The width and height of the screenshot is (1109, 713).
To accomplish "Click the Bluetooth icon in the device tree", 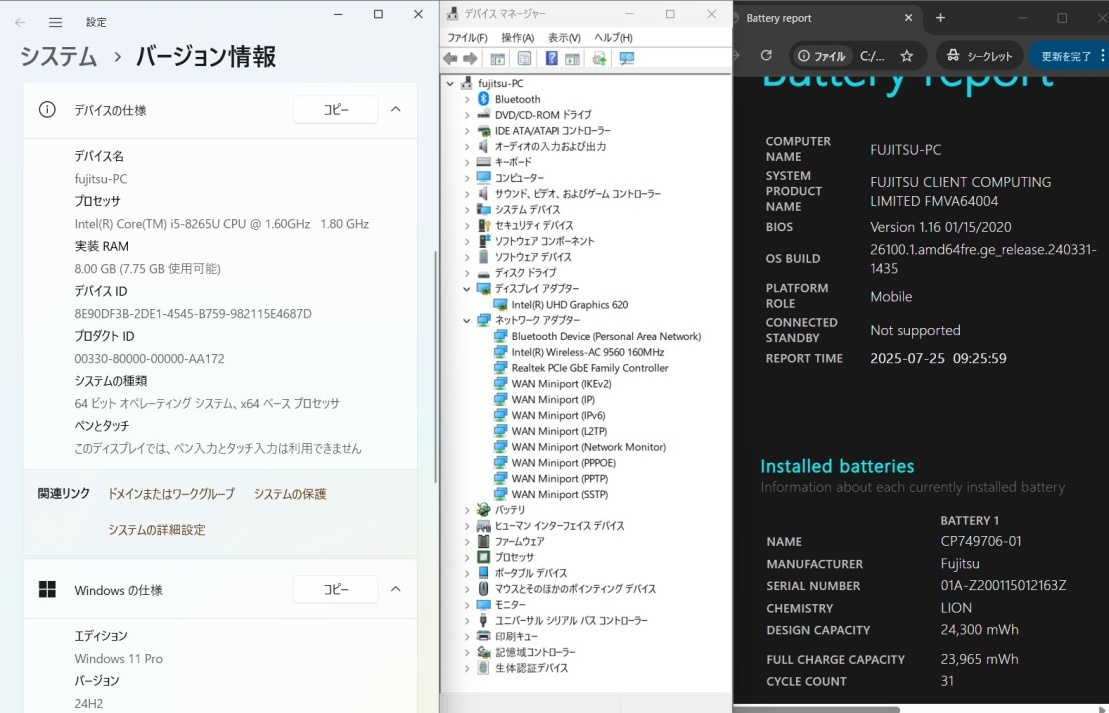I will point(484,99).
